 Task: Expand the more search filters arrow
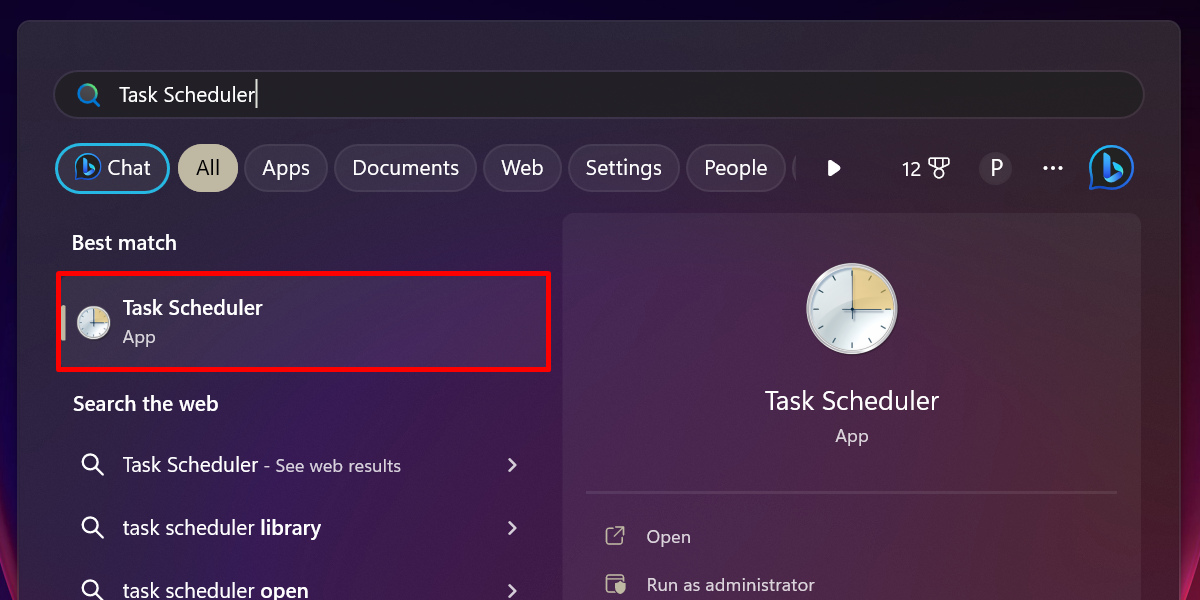(x=834, y=168)
